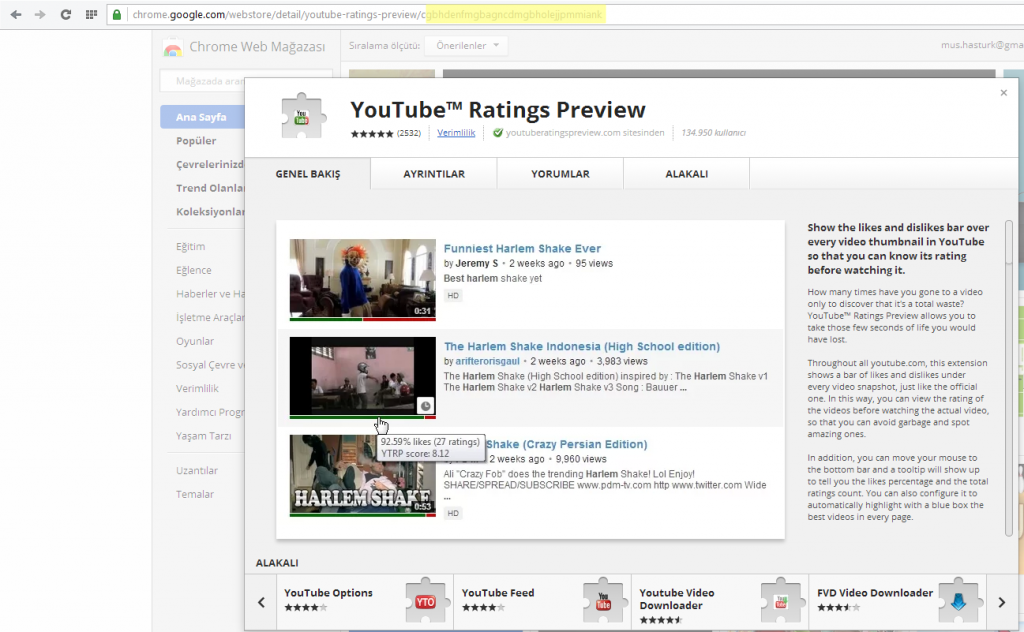Open The Harlem Shake Indonesia video title

coord(582,346)
